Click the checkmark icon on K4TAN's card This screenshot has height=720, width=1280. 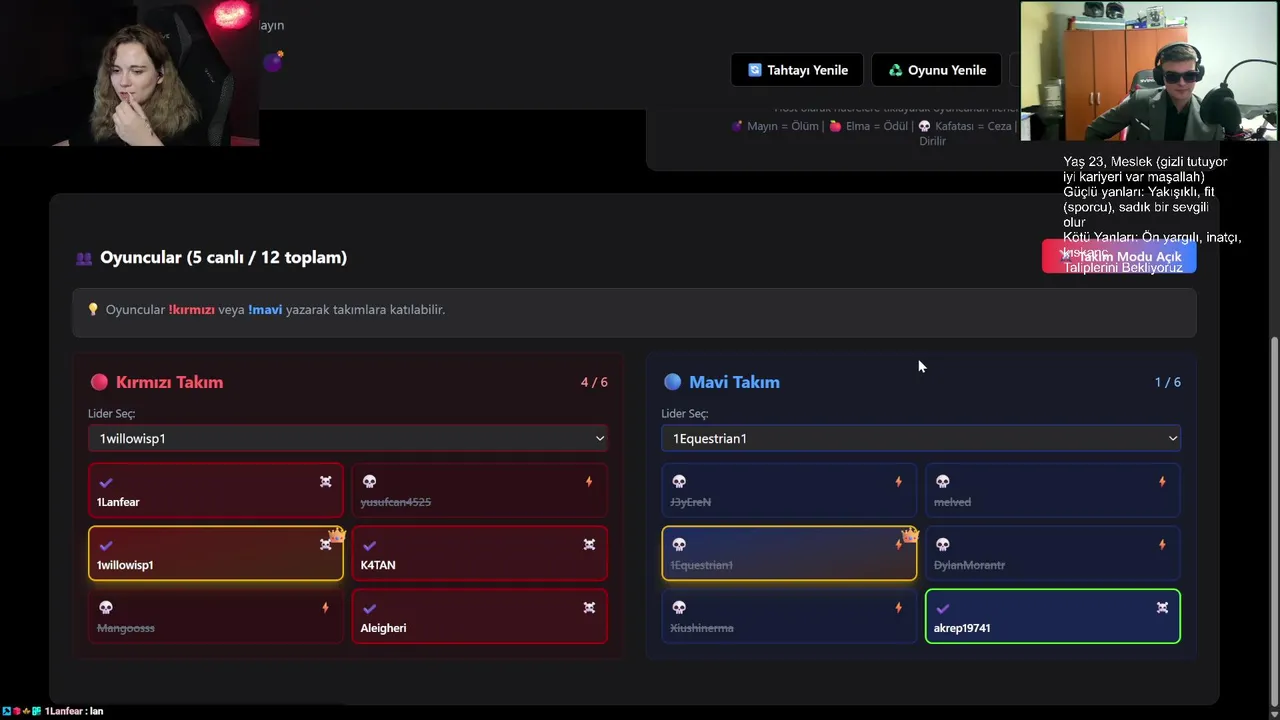click(x=369, y=546)
